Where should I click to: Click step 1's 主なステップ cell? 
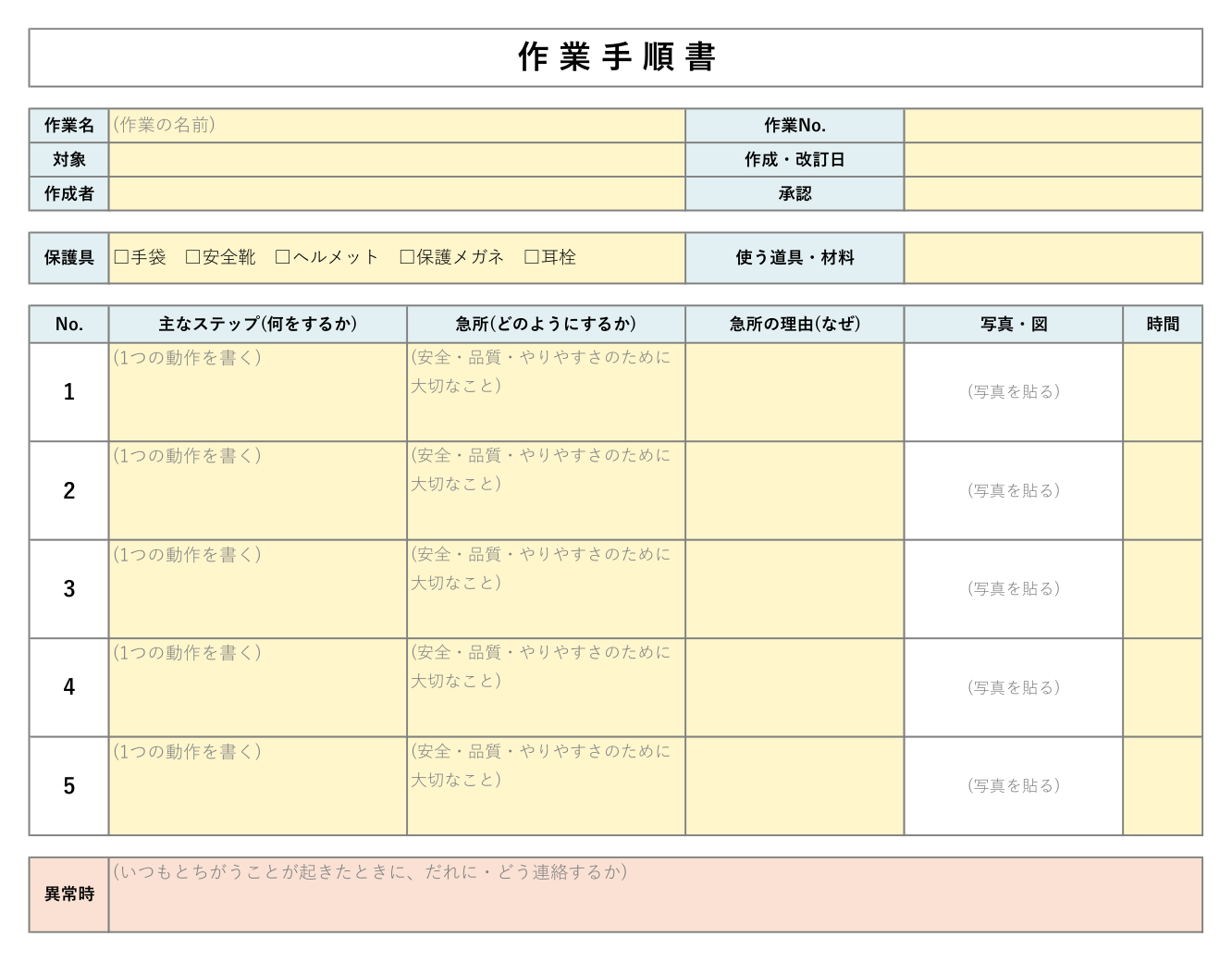[x=258, y=392]
